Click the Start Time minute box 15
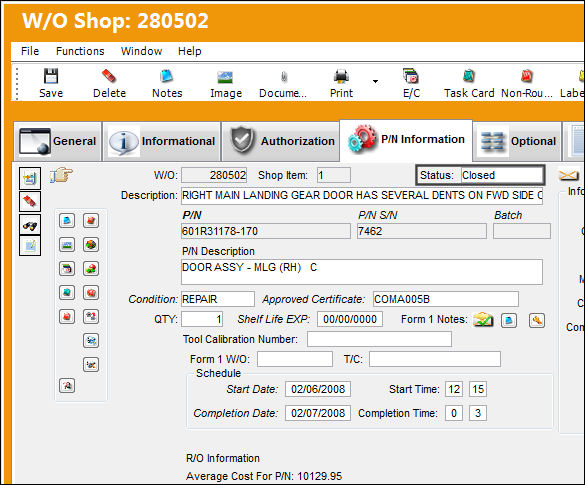 [478, 389]
